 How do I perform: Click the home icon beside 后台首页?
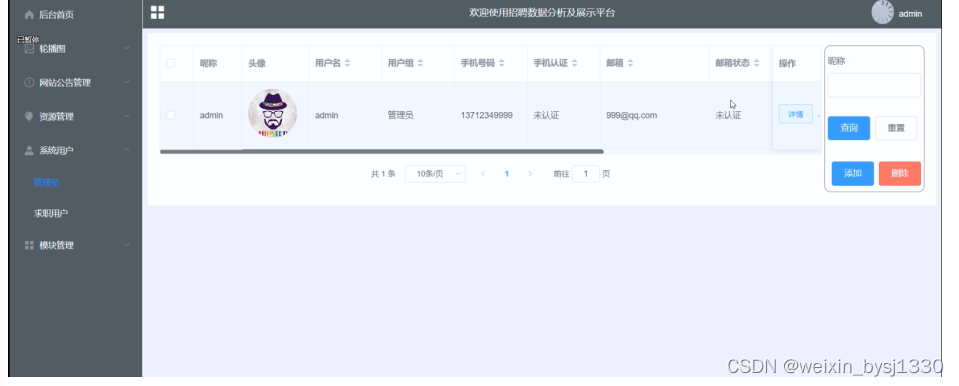pyautogui.click(x=29, y=15)
